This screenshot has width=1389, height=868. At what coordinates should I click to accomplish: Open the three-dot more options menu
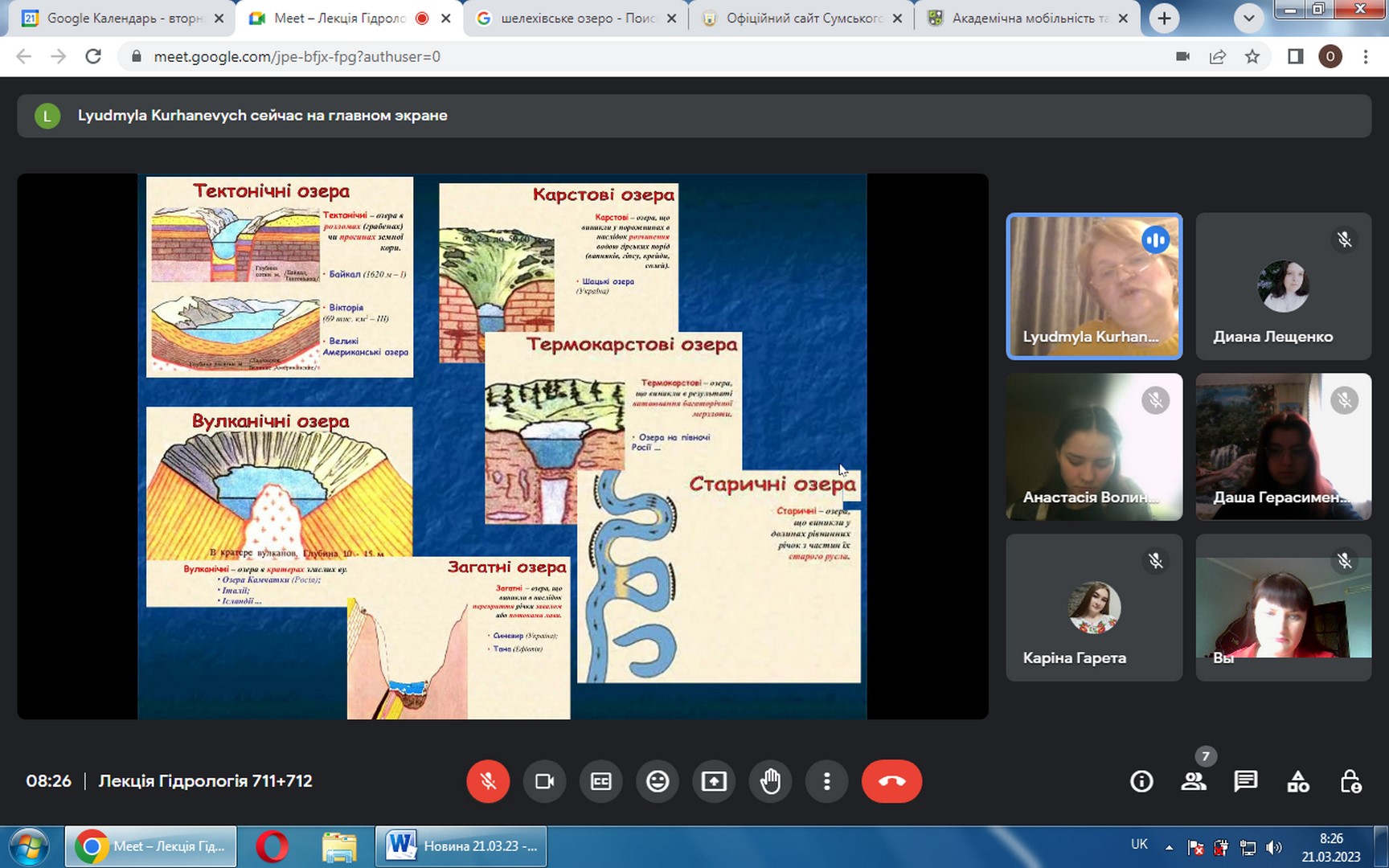(x=826, y=781)
